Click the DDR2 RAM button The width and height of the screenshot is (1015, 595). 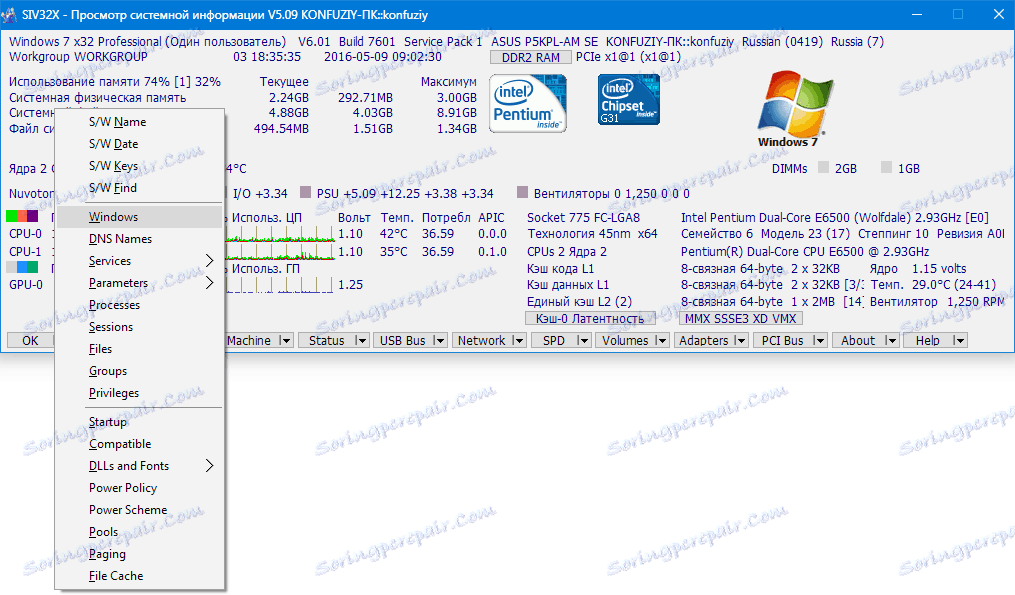pos(531,58)
